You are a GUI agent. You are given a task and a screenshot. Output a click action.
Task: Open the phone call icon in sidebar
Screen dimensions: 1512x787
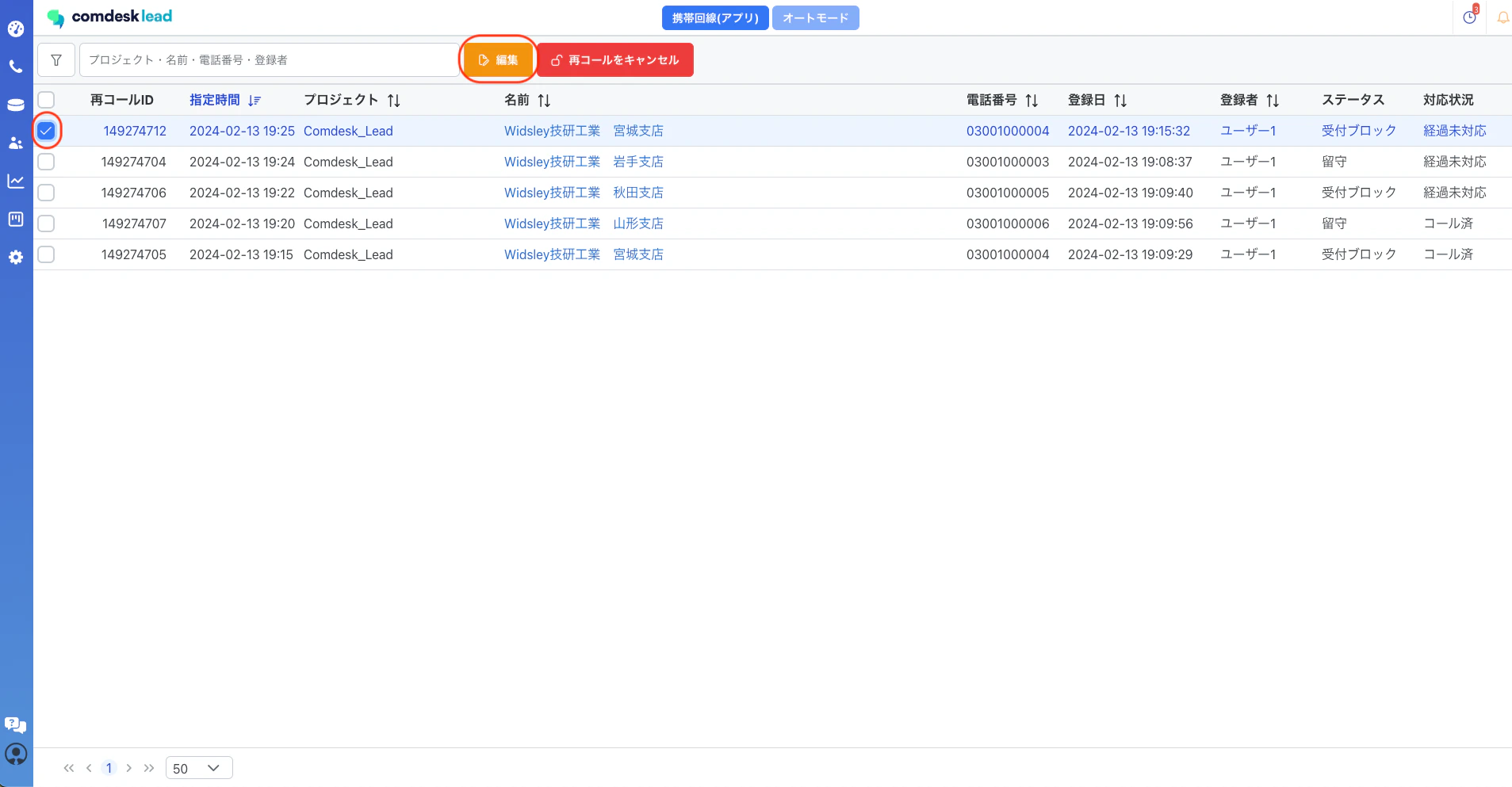(x=16, y=67)
